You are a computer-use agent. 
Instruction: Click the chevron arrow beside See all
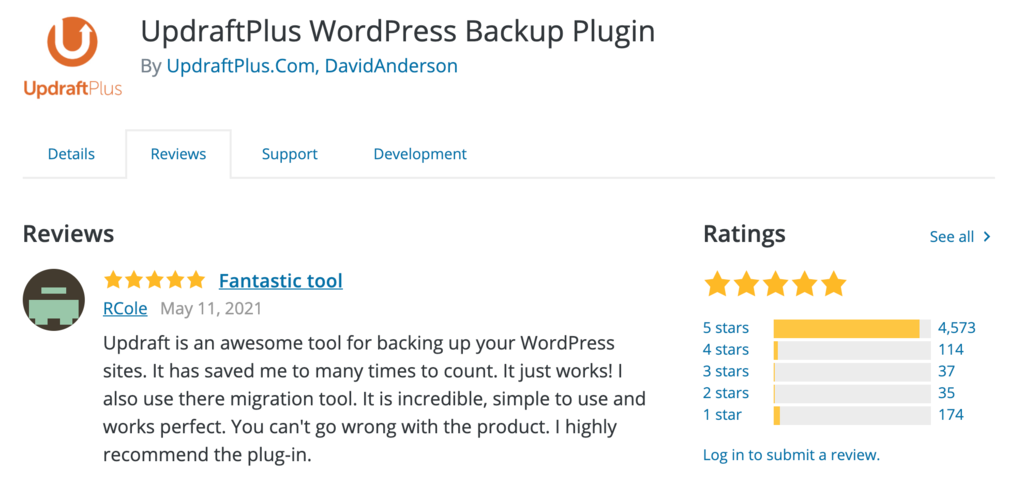[987, 237]
